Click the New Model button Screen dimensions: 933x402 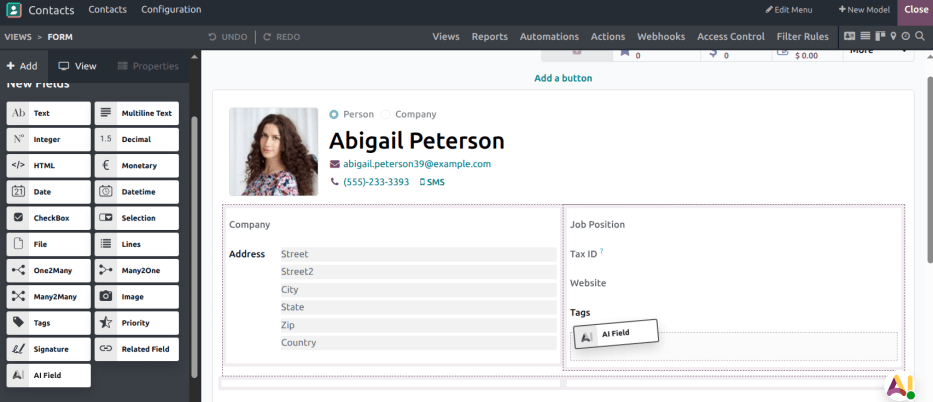pos(865,9)
